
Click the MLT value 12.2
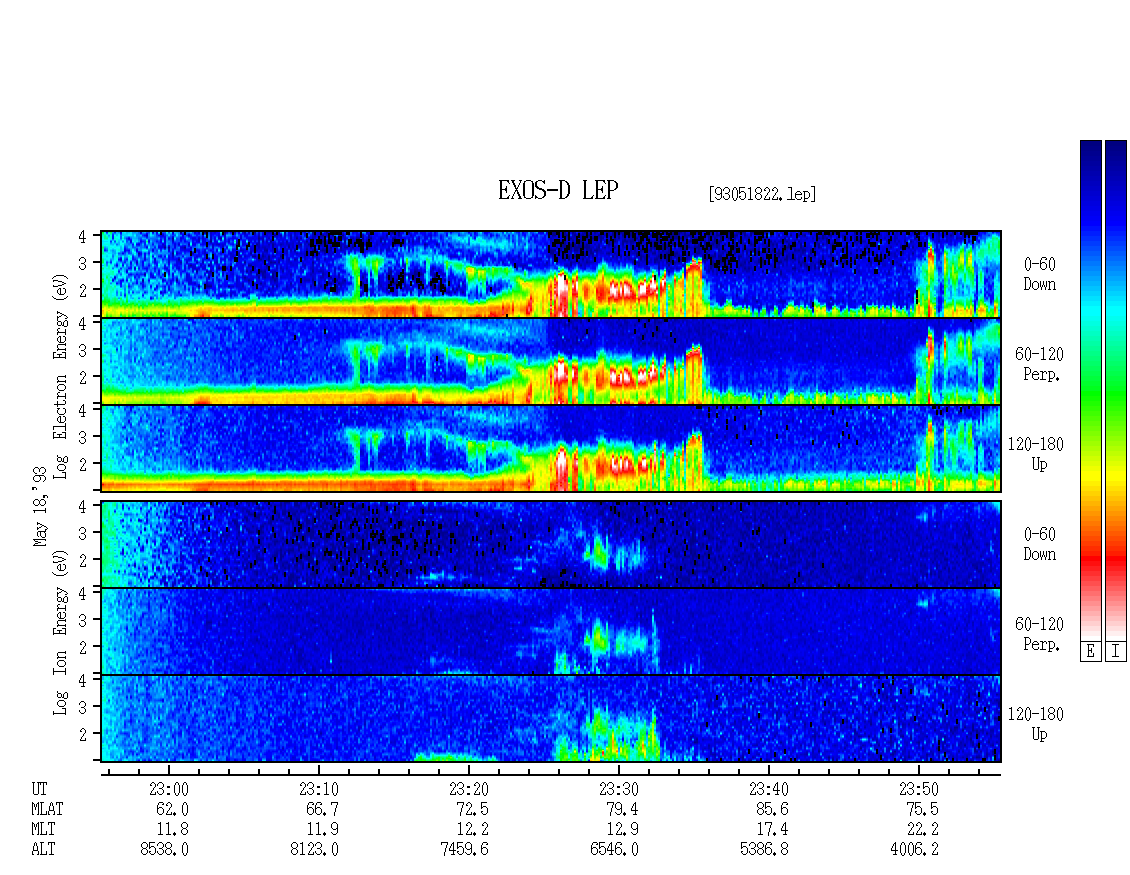pyautogui.click(x=472, y=830)
